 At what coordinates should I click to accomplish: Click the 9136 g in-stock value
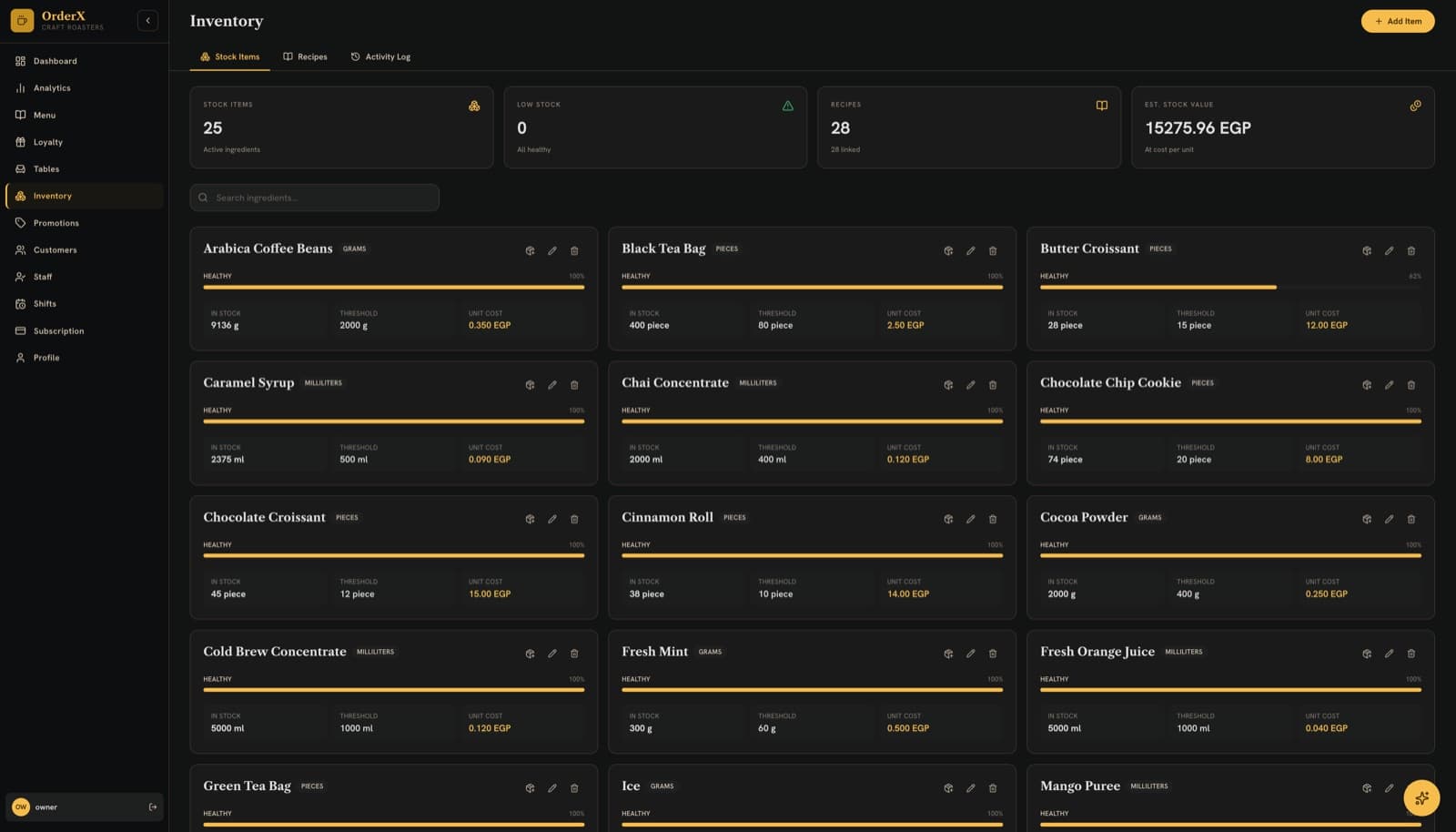[x=225, y=325]
